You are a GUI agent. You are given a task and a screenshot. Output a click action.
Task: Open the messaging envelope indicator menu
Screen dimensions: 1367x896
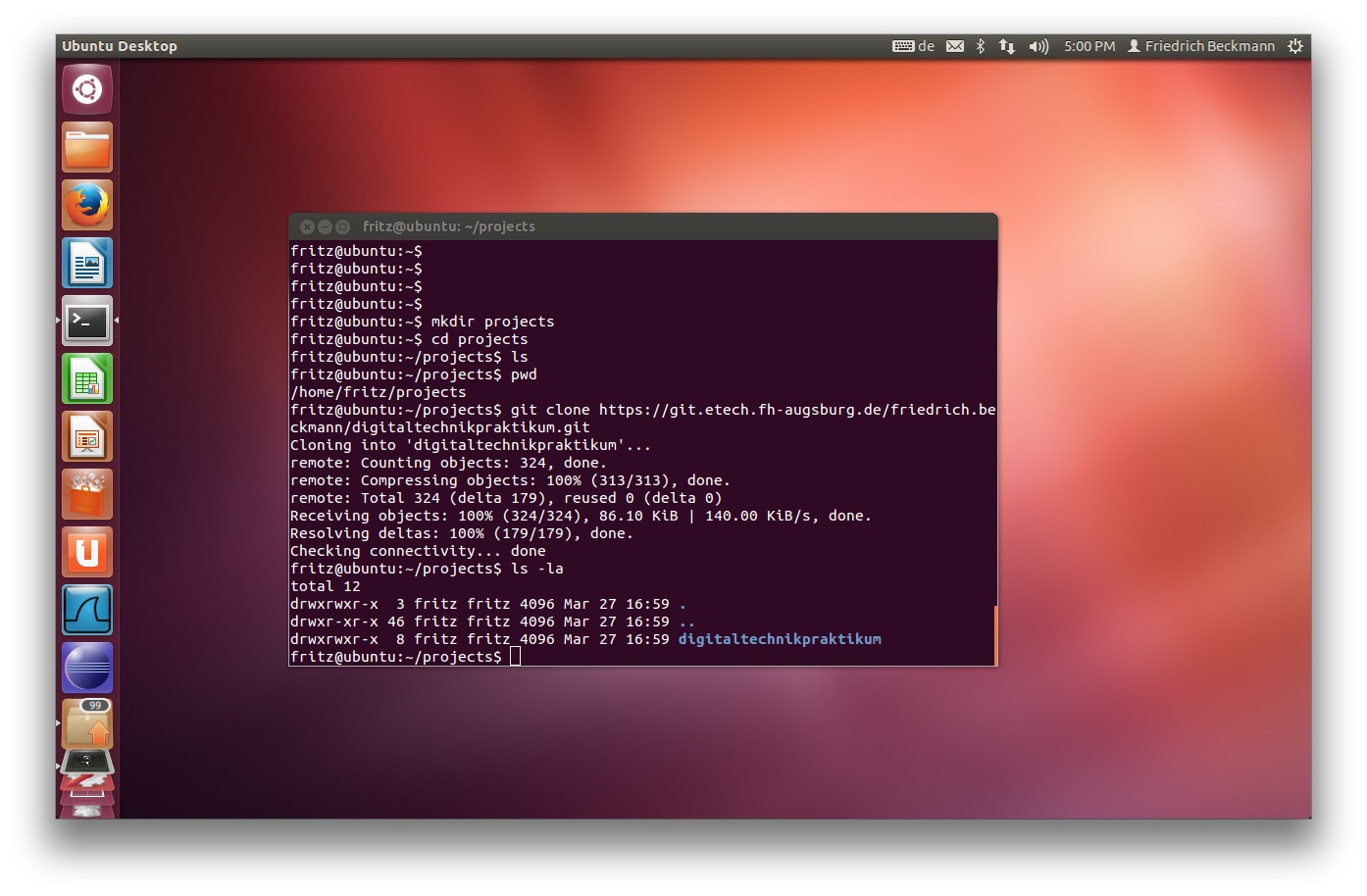tap(954, 46)
